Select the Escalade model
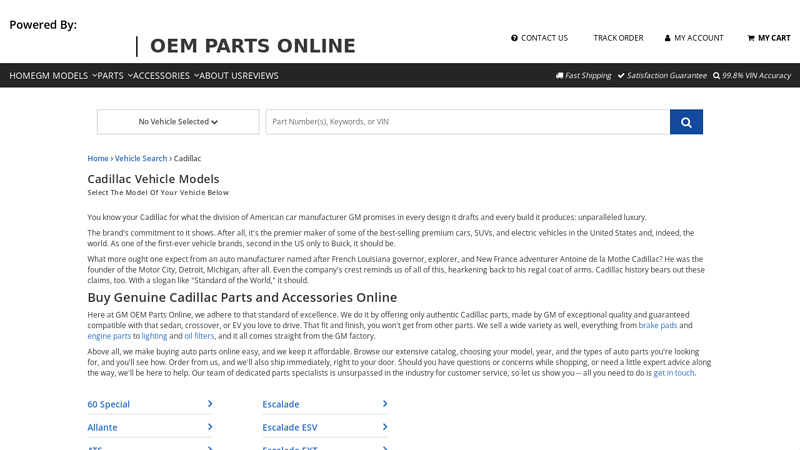The height and width of the screenshot is (450, 800). pos(281,404)
